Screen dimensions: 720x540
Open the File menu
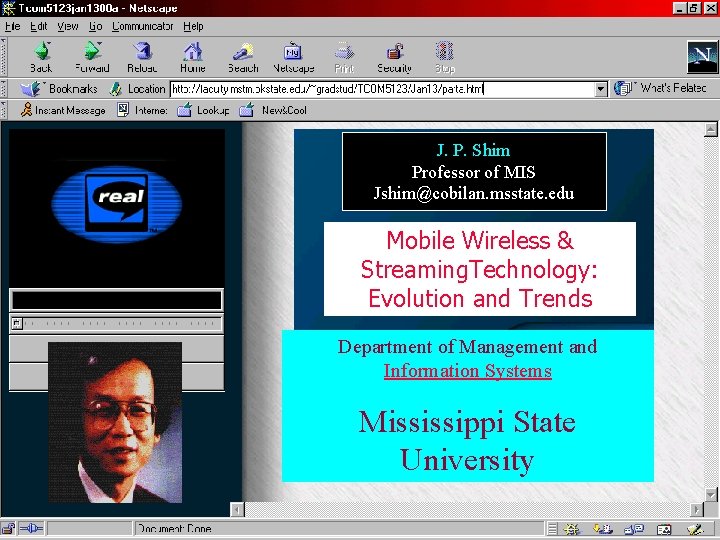12,27
